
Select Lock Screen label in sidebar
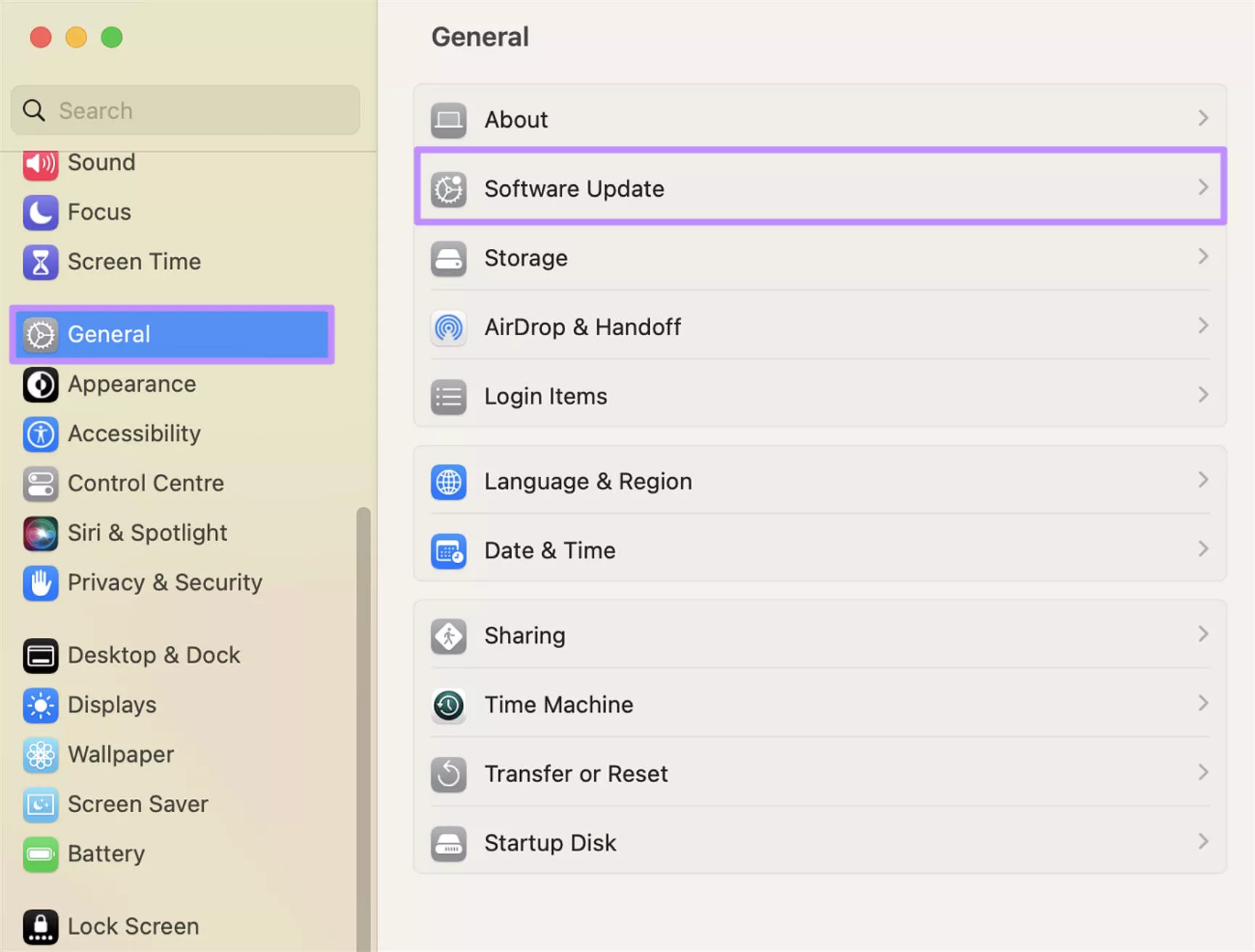133,927
